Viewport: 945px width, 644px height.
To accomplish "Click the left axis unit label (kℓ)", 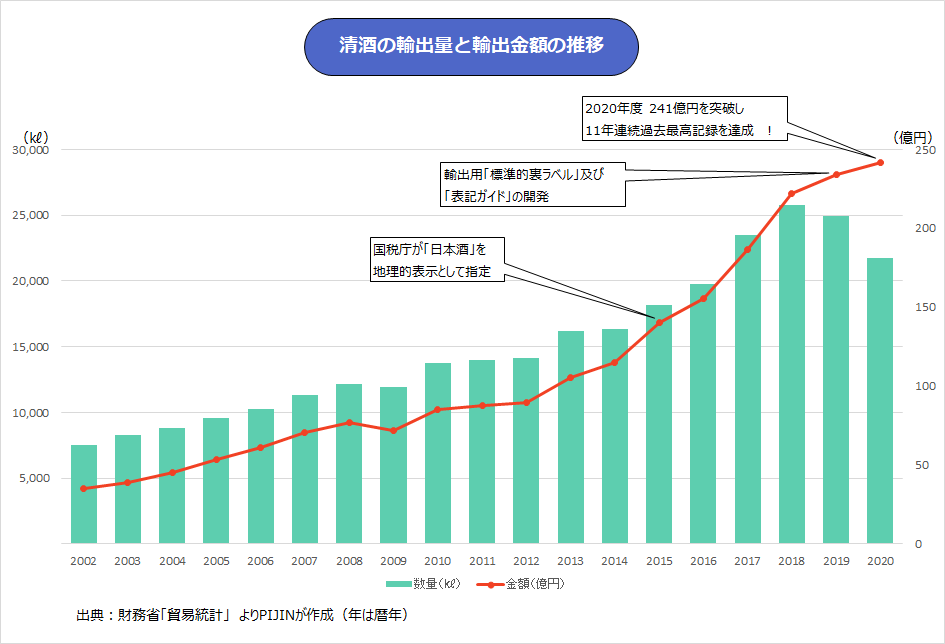I will pyautogui.click(x=35, y=137).
